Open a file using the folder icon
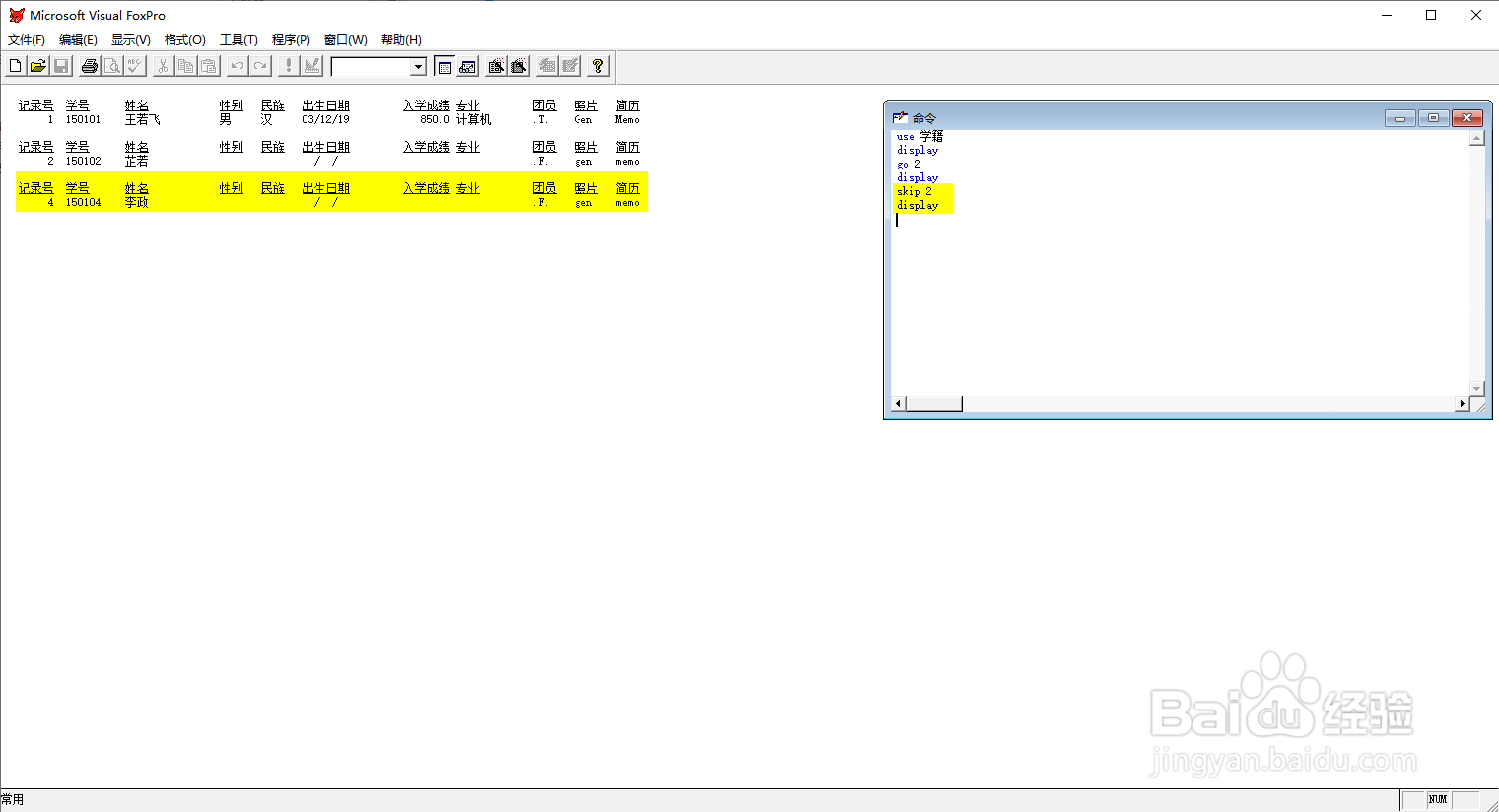1499x812 pixels. tap(37, 66)
